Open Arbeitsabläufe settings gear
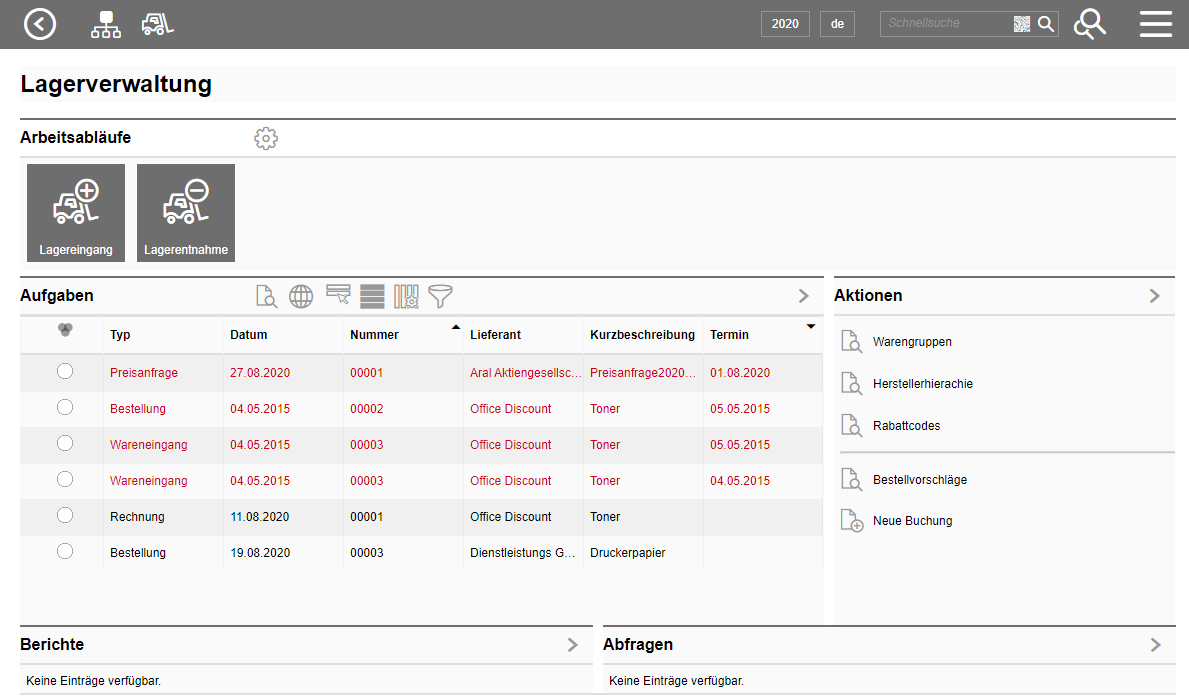This screenshot has width=1189, height=698. pos(265,138)
